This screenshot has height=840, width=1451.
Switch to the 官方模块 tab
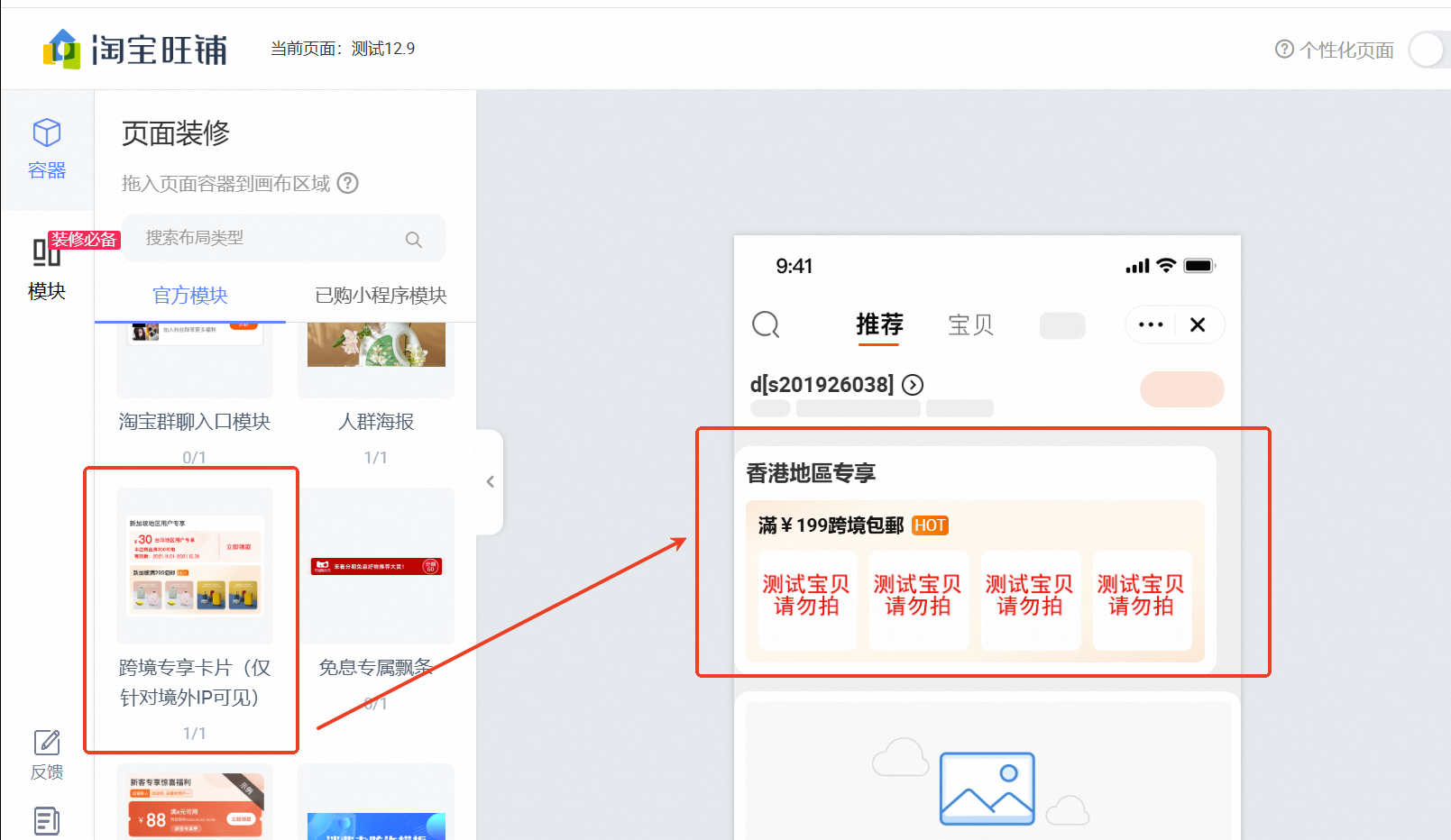tap(190, 296)
